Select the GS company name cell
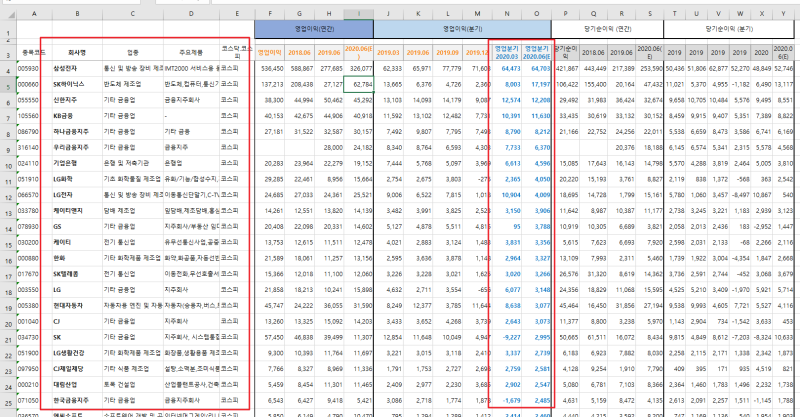Image resolution: width=800 pixels, height=417 pixels. pos(77,227)
